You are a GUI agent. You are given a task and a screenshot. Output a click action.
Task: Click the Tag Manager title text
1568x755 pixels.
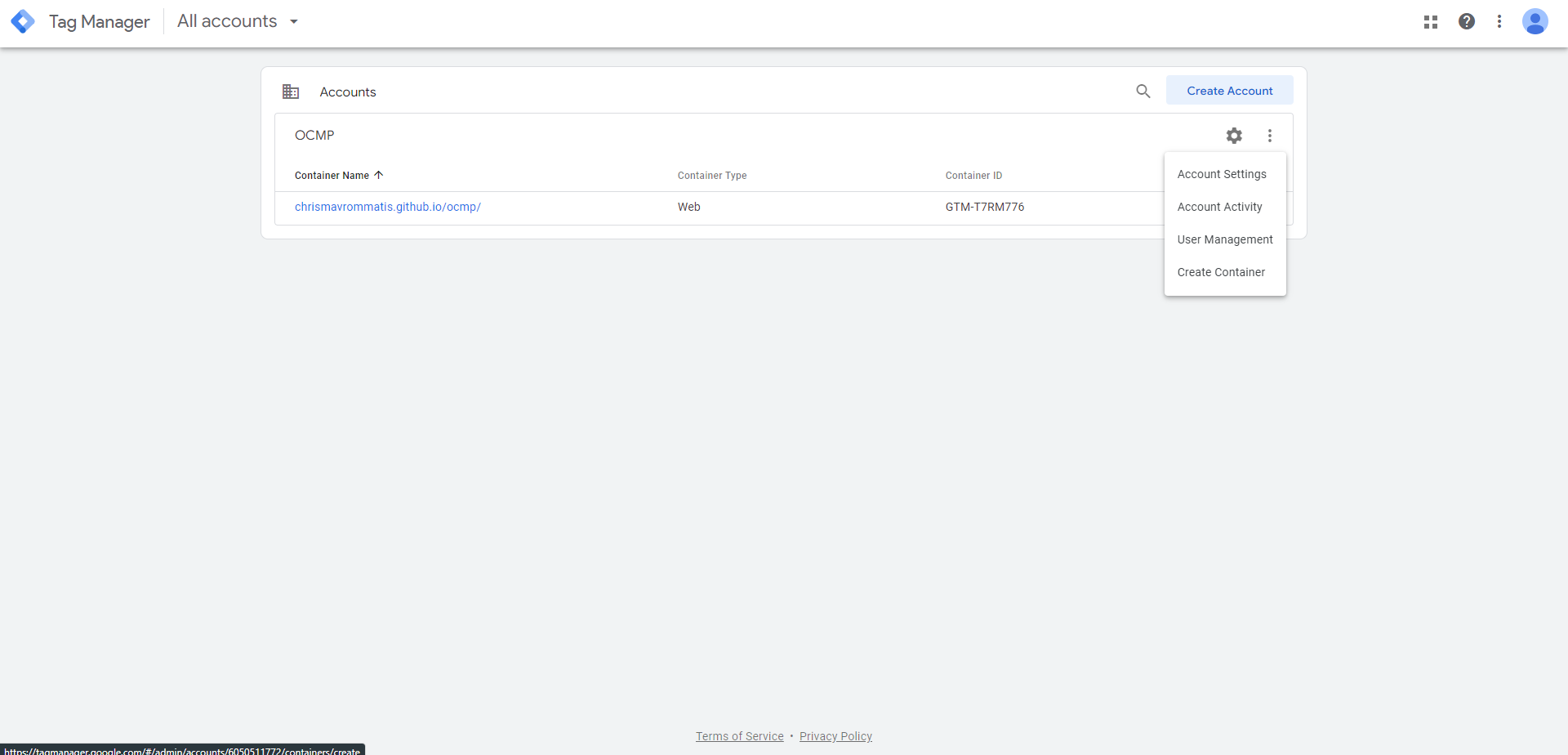(x=100, y=22)
